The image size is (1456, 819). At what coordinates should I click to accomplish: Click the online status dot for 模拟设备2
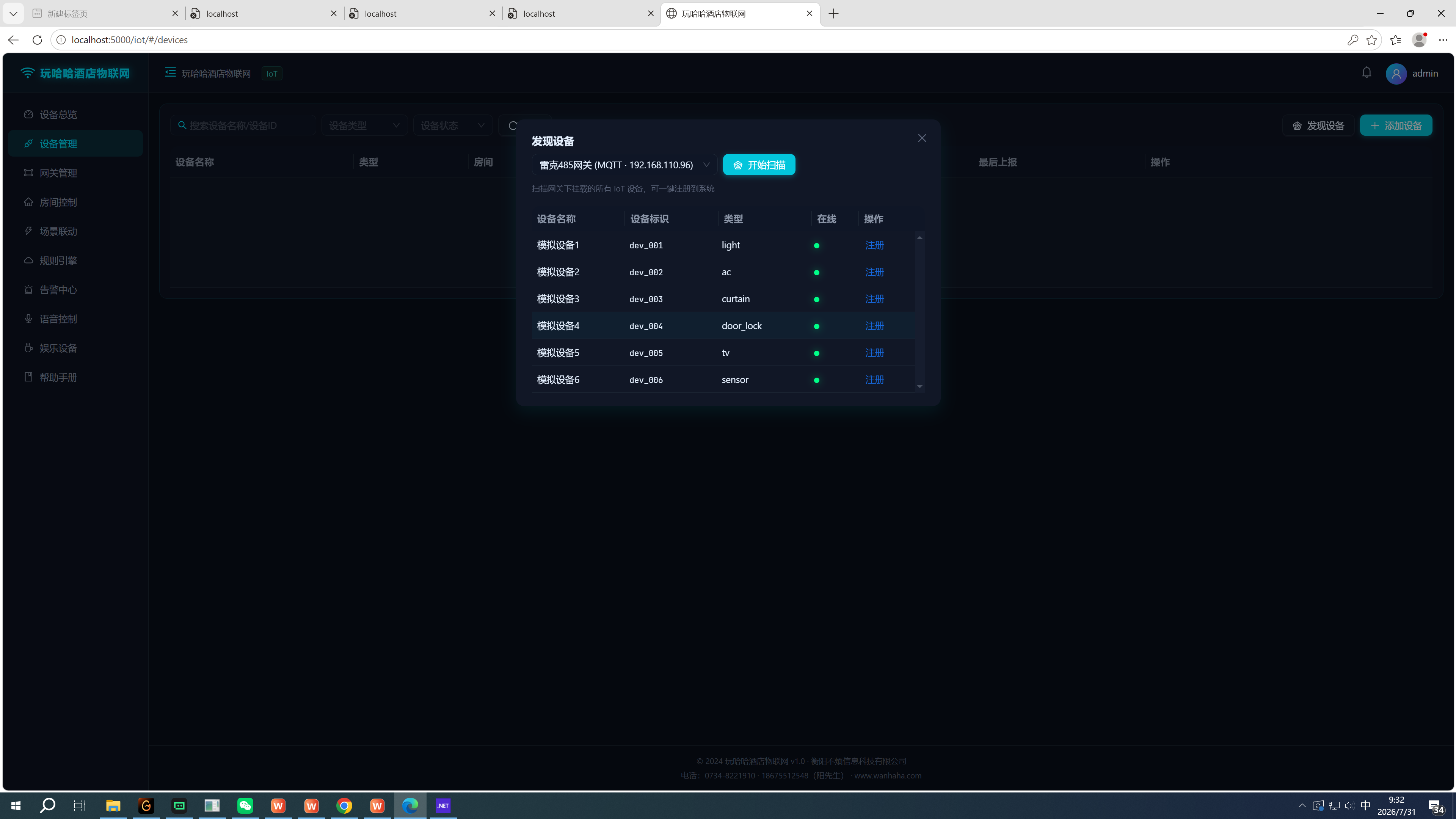(x=816, y=273)
